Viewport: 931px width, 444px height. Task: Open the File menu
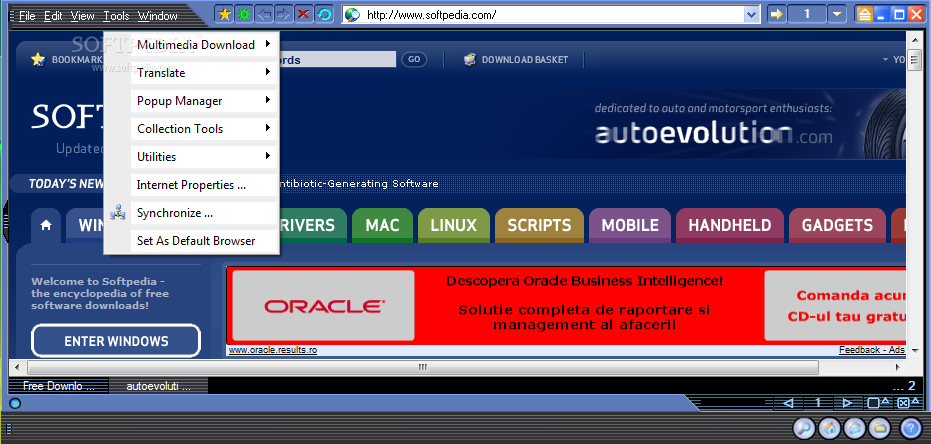[27, 16]
